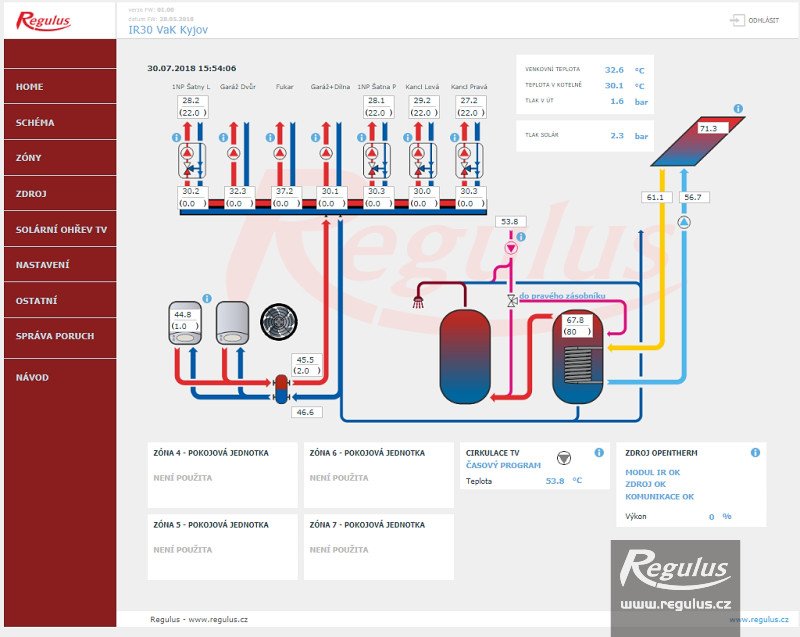Open OSTATNÍ menu item
Screen dimensions: 800x637
tap(60, 300)
